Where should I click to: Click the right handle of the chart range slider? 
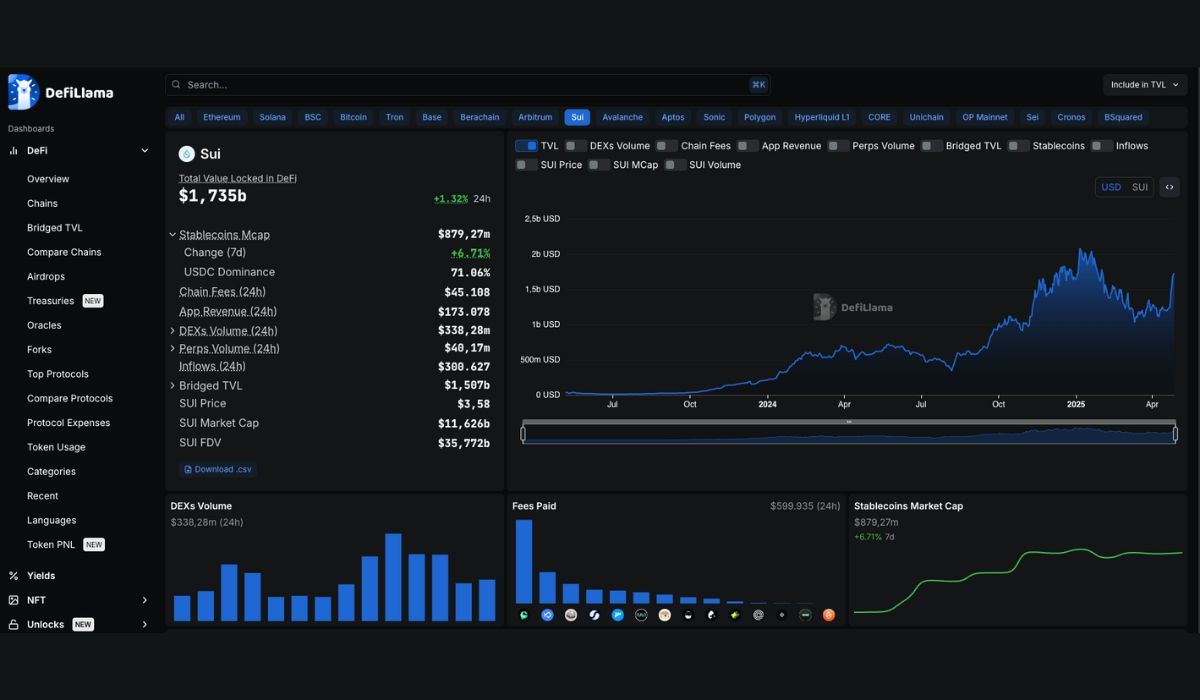[x=1175, y=434]
